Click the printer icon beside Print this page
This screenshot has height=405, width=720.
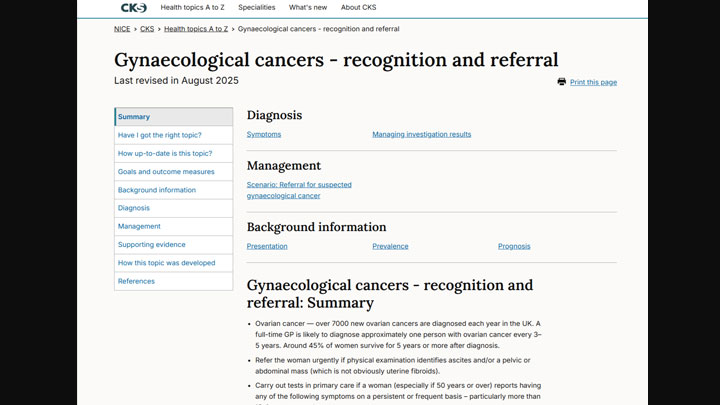(562, 82)
